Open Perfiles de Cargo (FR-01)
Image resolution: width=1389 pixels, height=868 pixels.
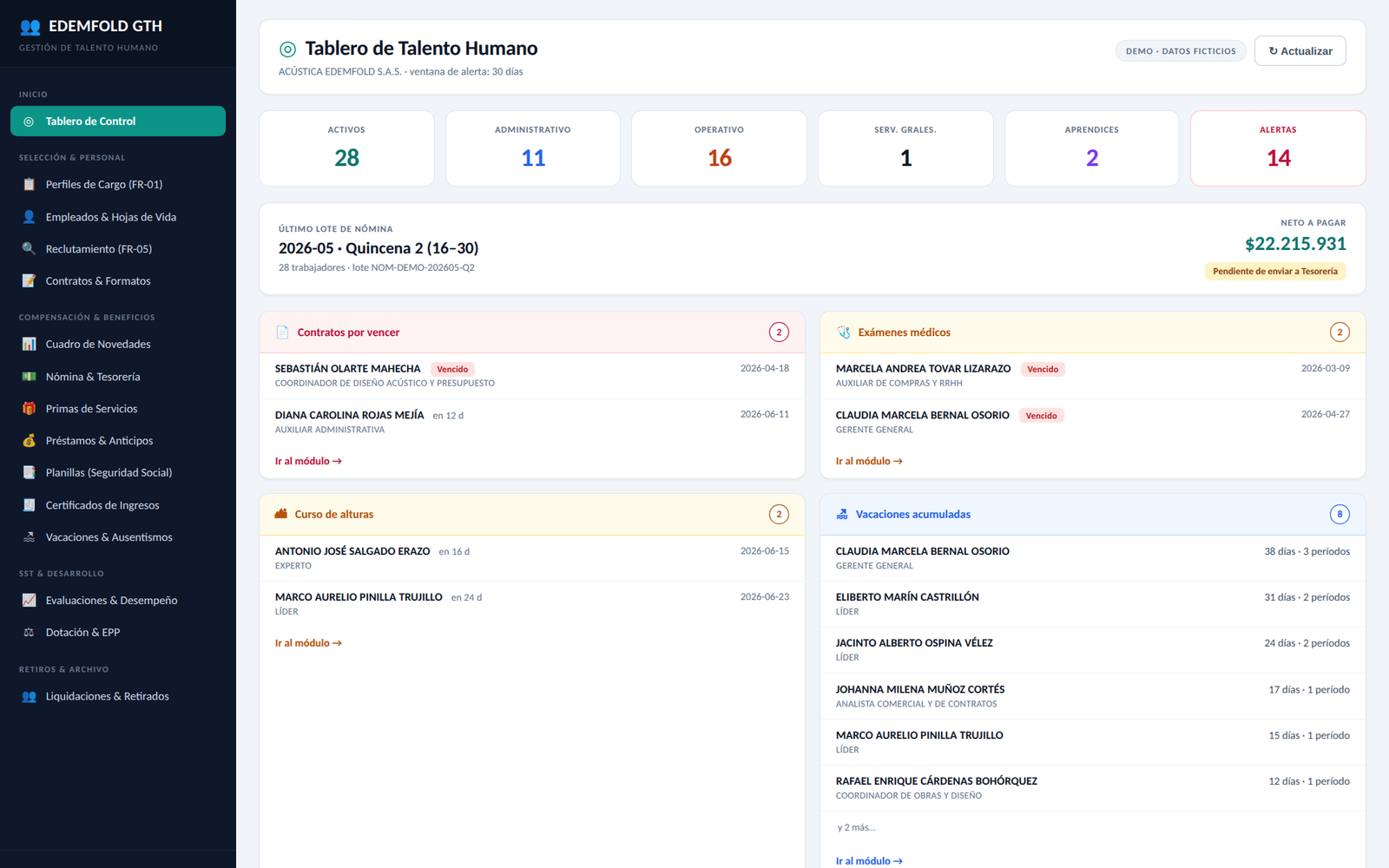point(118,184)
